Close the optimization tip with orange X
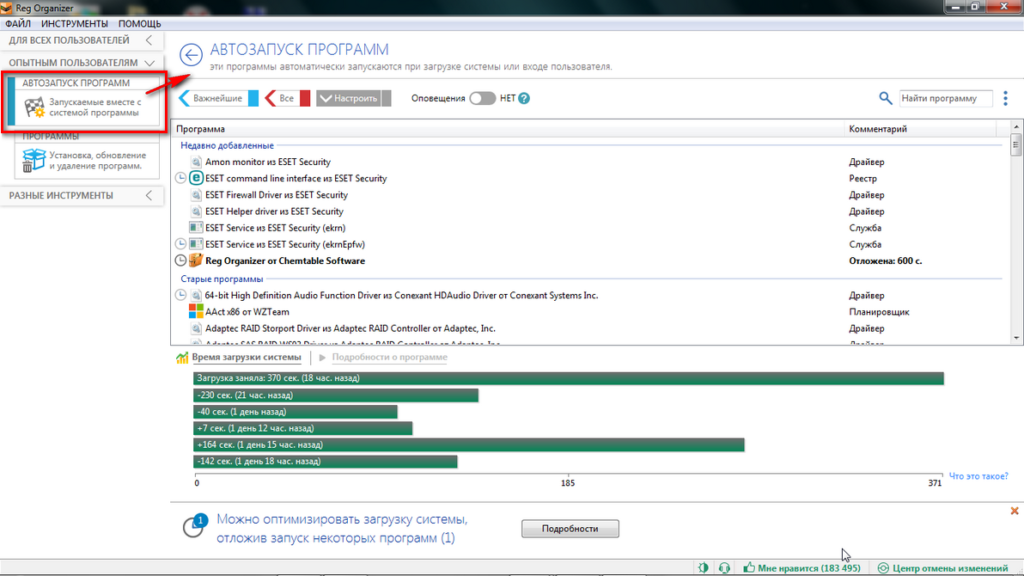1024x576 pixels. coord(1014,511)
